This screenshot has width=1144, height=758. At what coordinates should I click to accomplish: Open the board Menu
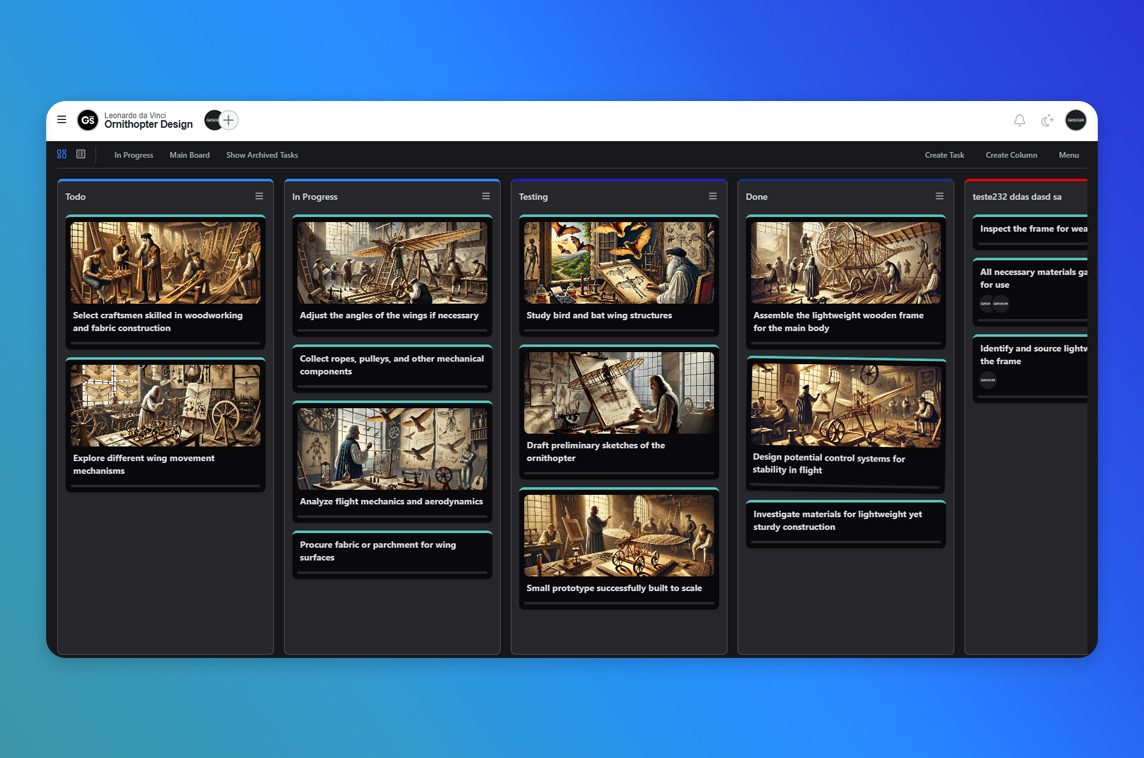1068,156
